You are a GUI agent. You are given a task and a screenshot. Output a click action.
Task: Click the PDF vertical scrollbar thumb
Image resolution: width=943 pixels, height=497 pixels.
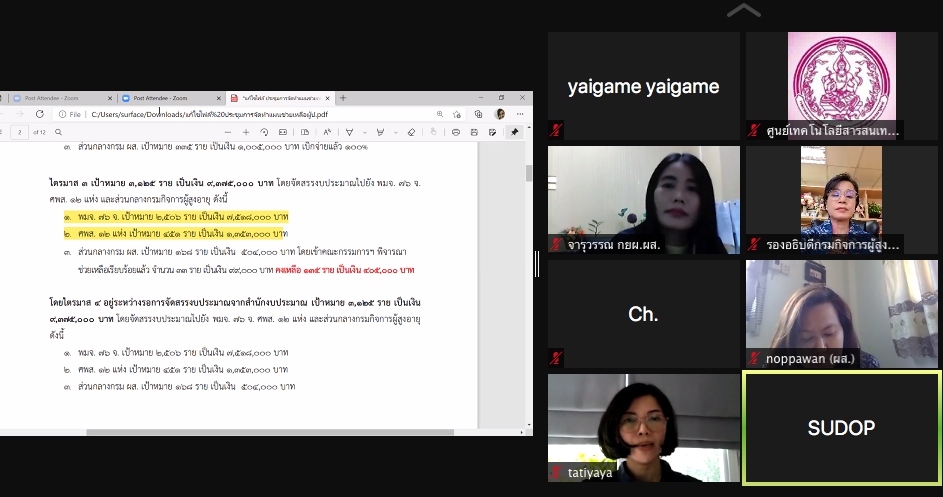point(529,173)
